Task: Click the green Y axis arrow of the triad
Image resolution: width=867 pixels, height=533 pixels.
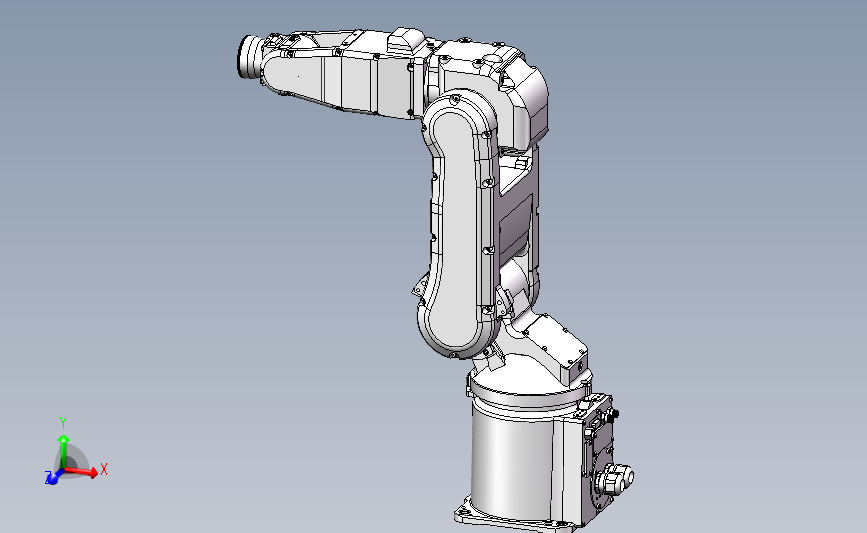Action: coord(64,451)
